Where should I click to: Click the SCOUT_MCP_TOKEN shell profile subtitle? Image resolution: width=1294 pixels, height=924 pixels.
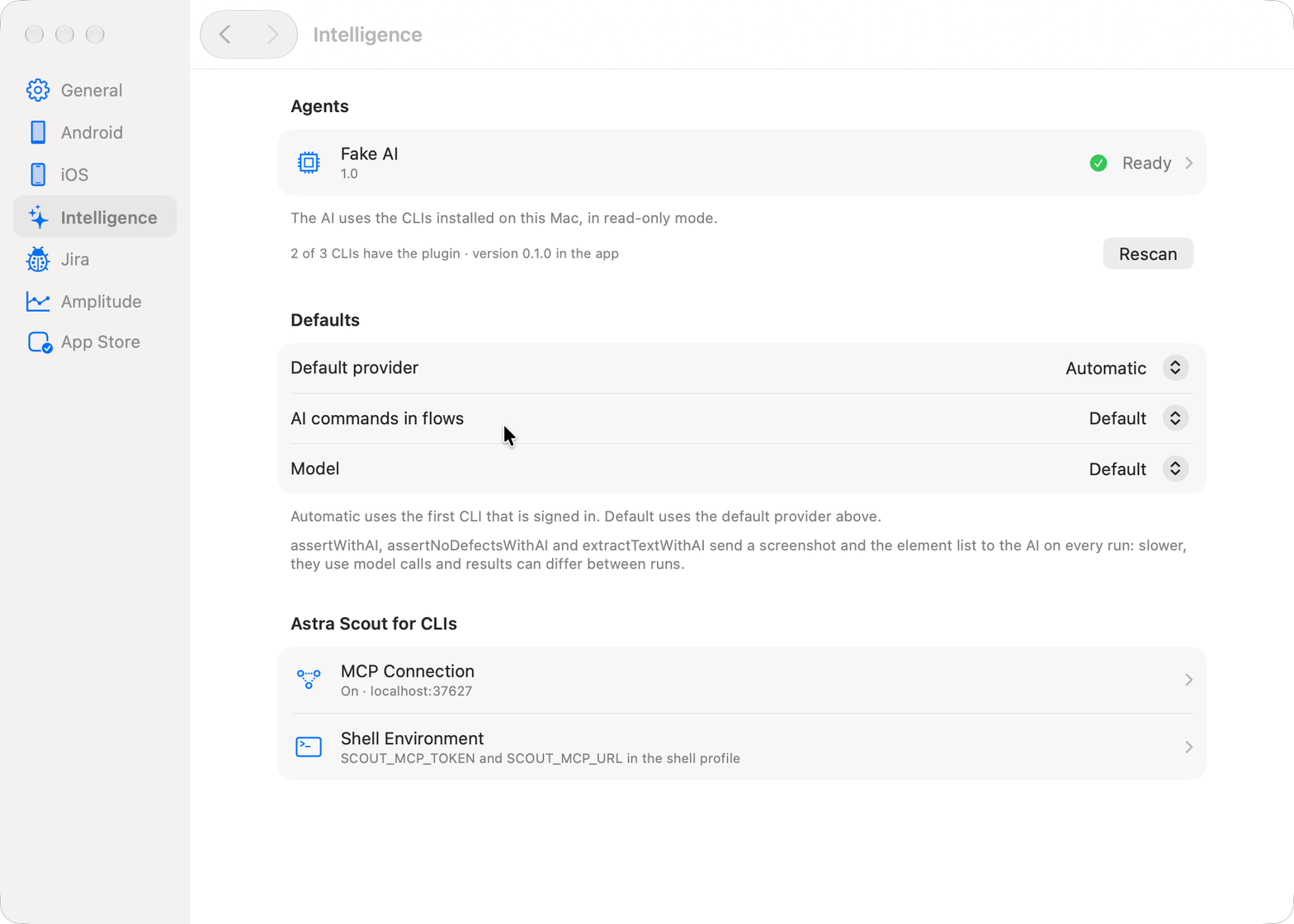(541, 758)
